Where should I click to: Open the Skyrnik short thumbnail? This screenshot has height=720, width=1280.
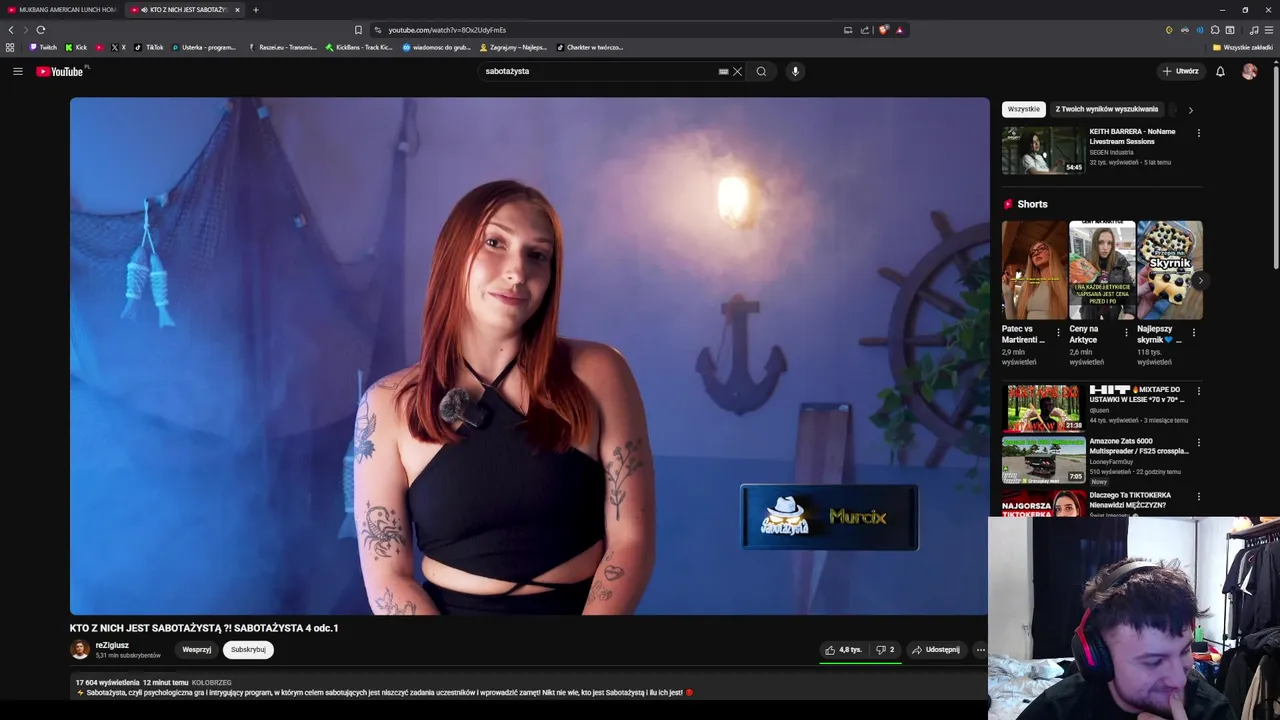tap(1170, 270)
